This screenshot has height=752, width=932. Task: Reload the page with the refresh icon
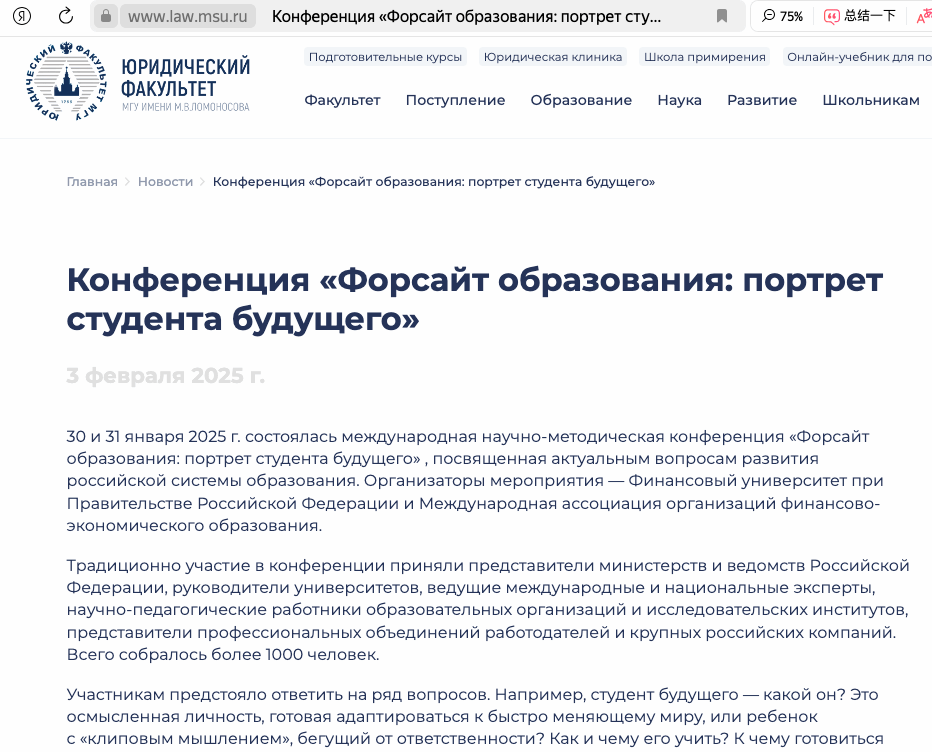click(66, 16)
